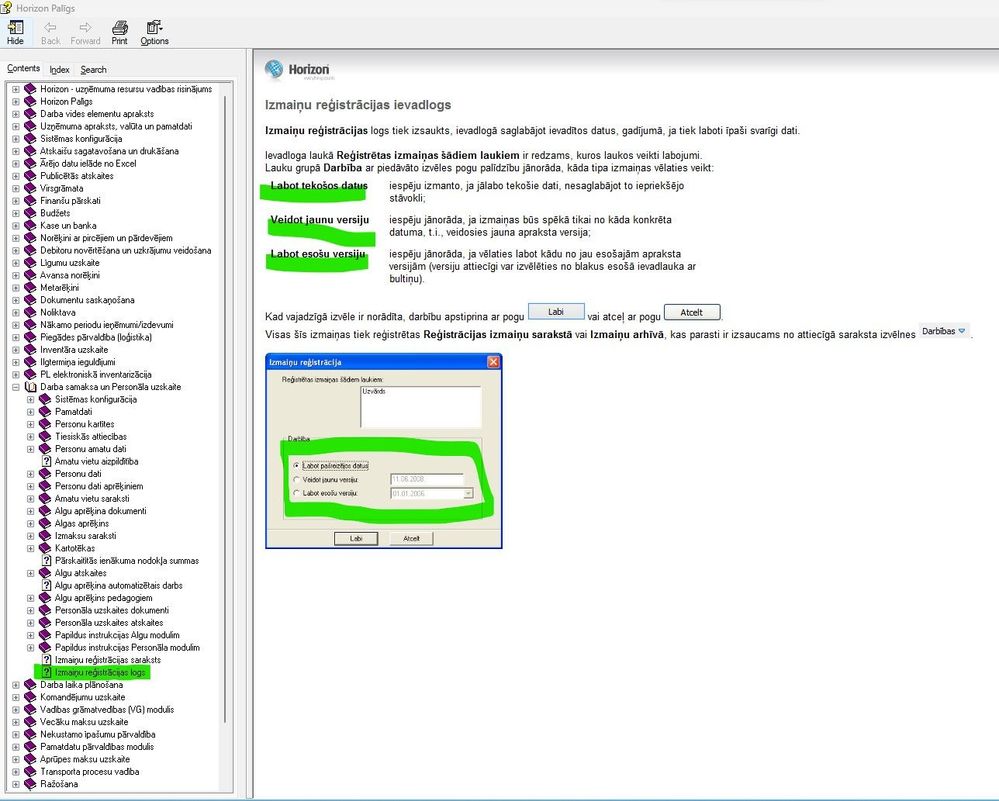Image resolution: width=999 pixels, height=801 pixels.
Task: Click the Labi button in the text
Action: point(556,312)
